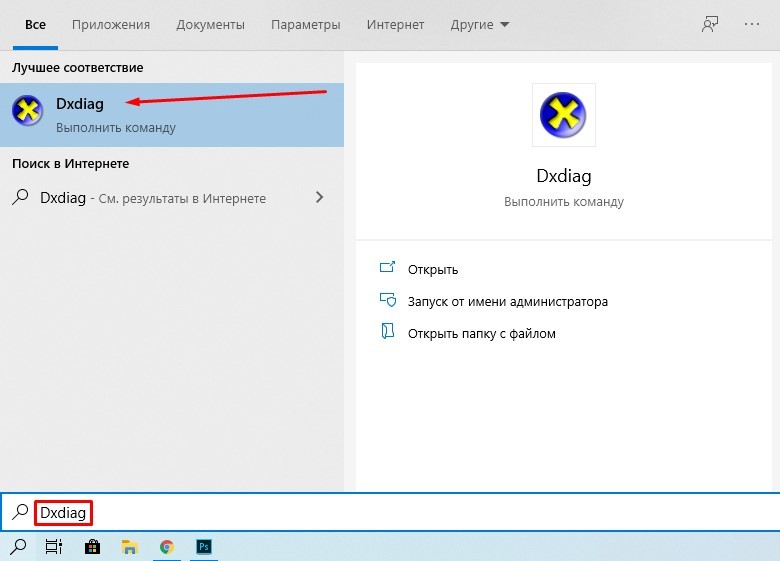
Task: Open Microsoft Store from taskbar
Action: pyautogui.click(x=92, y=547)
